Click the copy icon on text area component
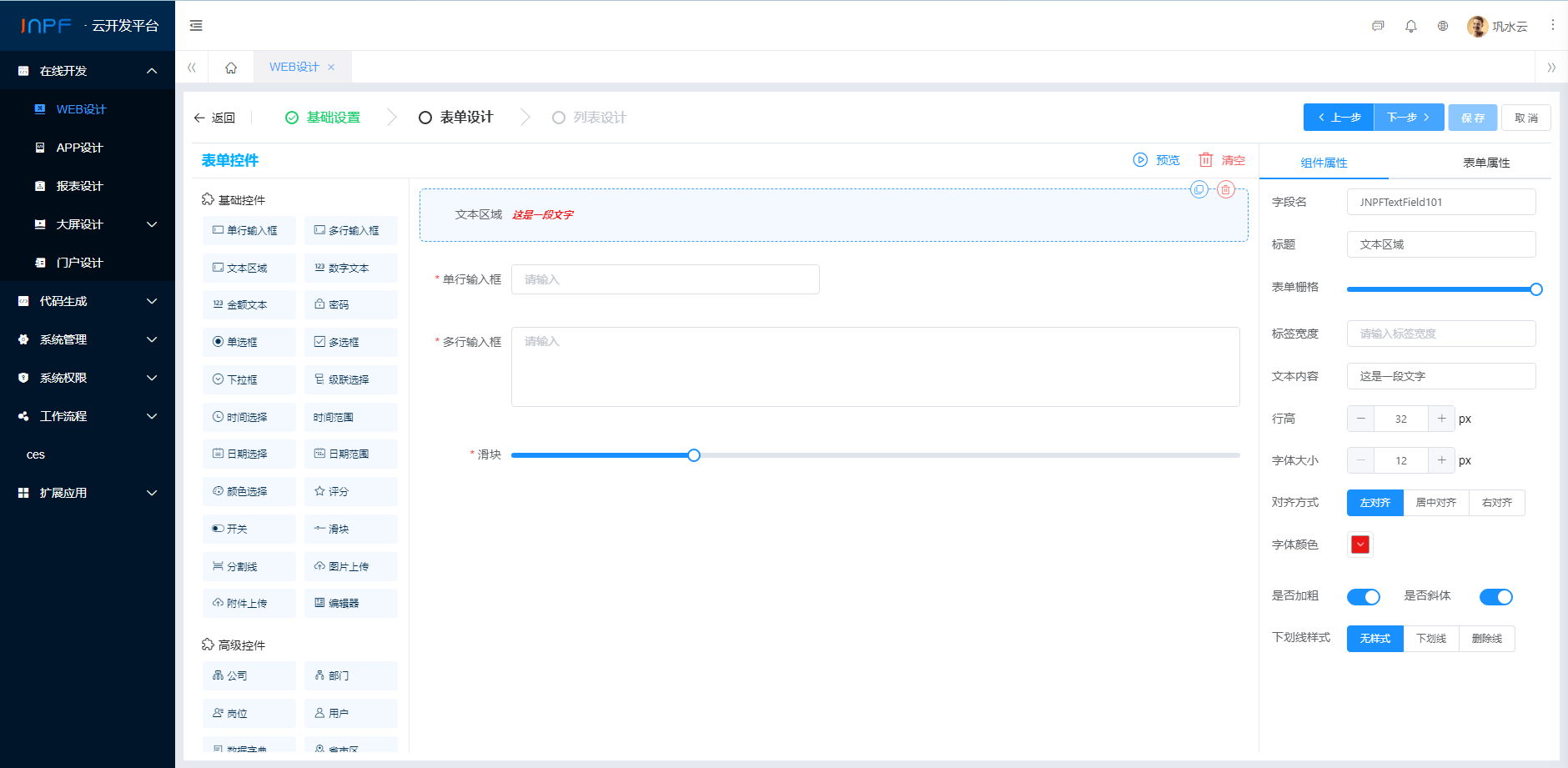 (x=1199, y=189)
